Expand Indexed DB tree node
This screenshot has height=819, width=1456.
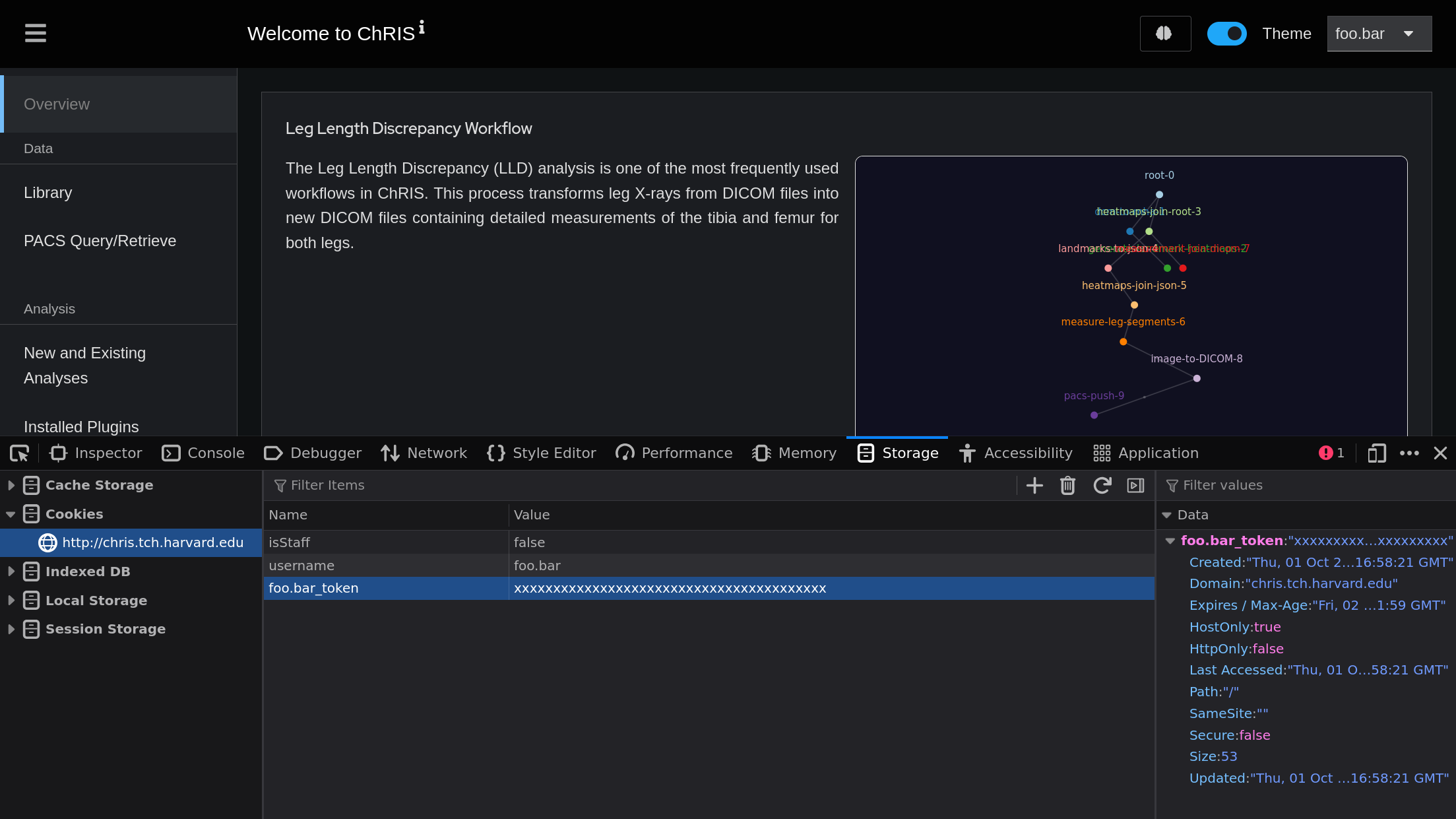(11, 572)
